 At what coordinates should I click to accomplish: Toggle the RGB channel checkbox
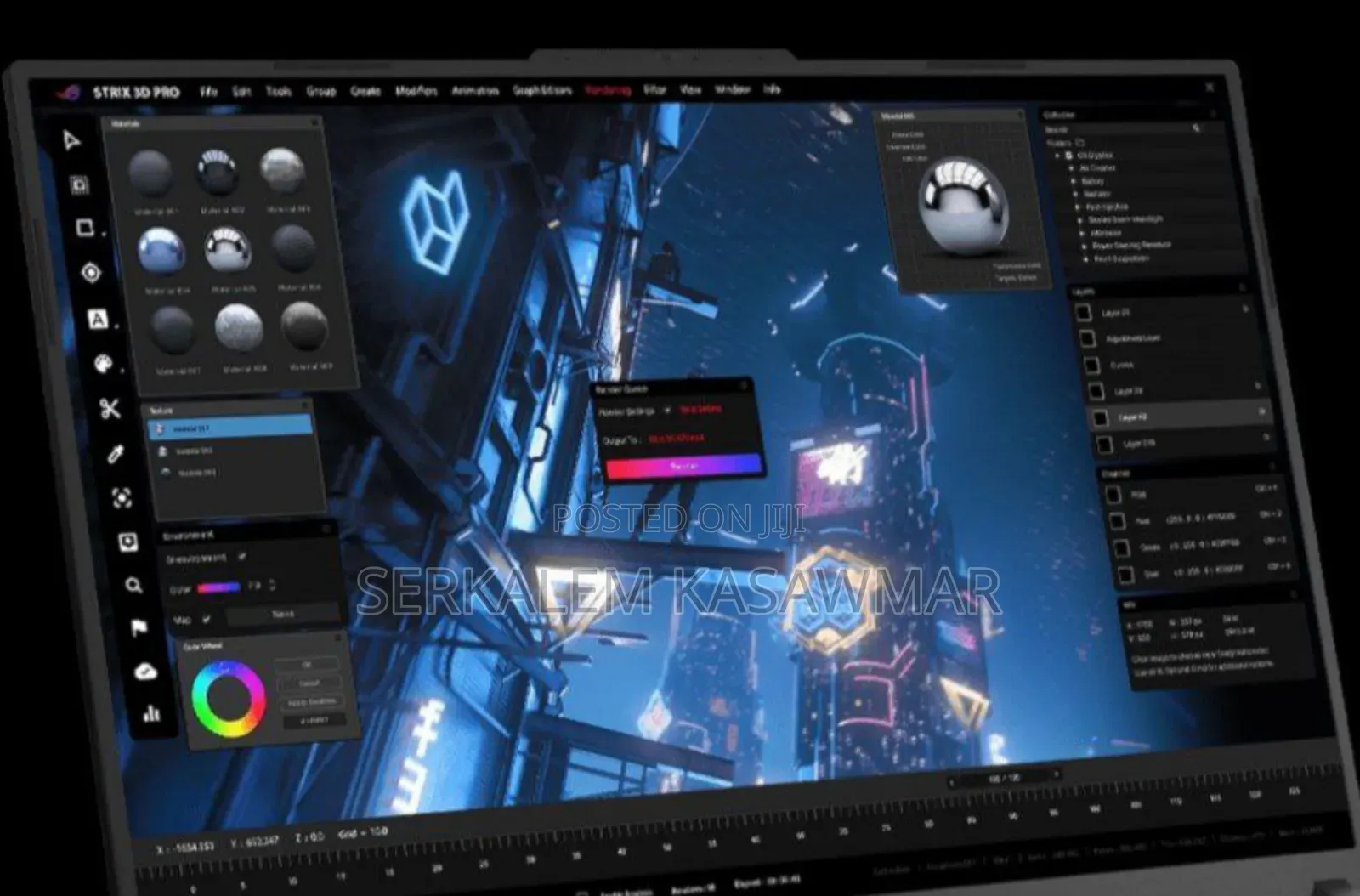(1113, 495)
